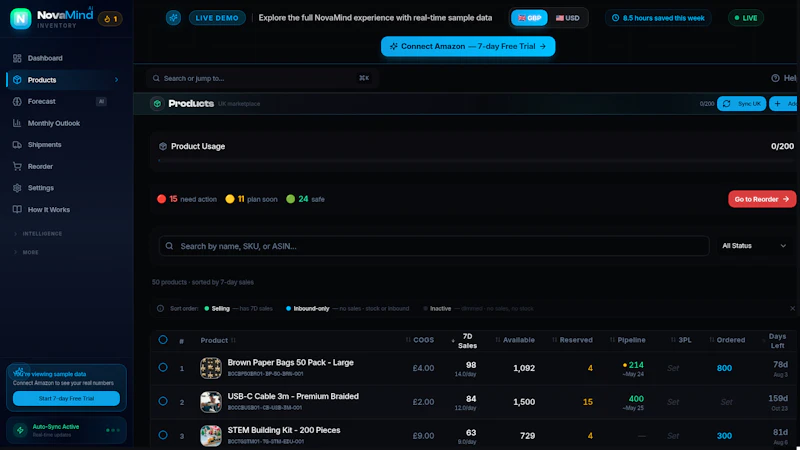Toggle the select-all products checkbox
Screen dimensions: 800x450
coord(163,340)
